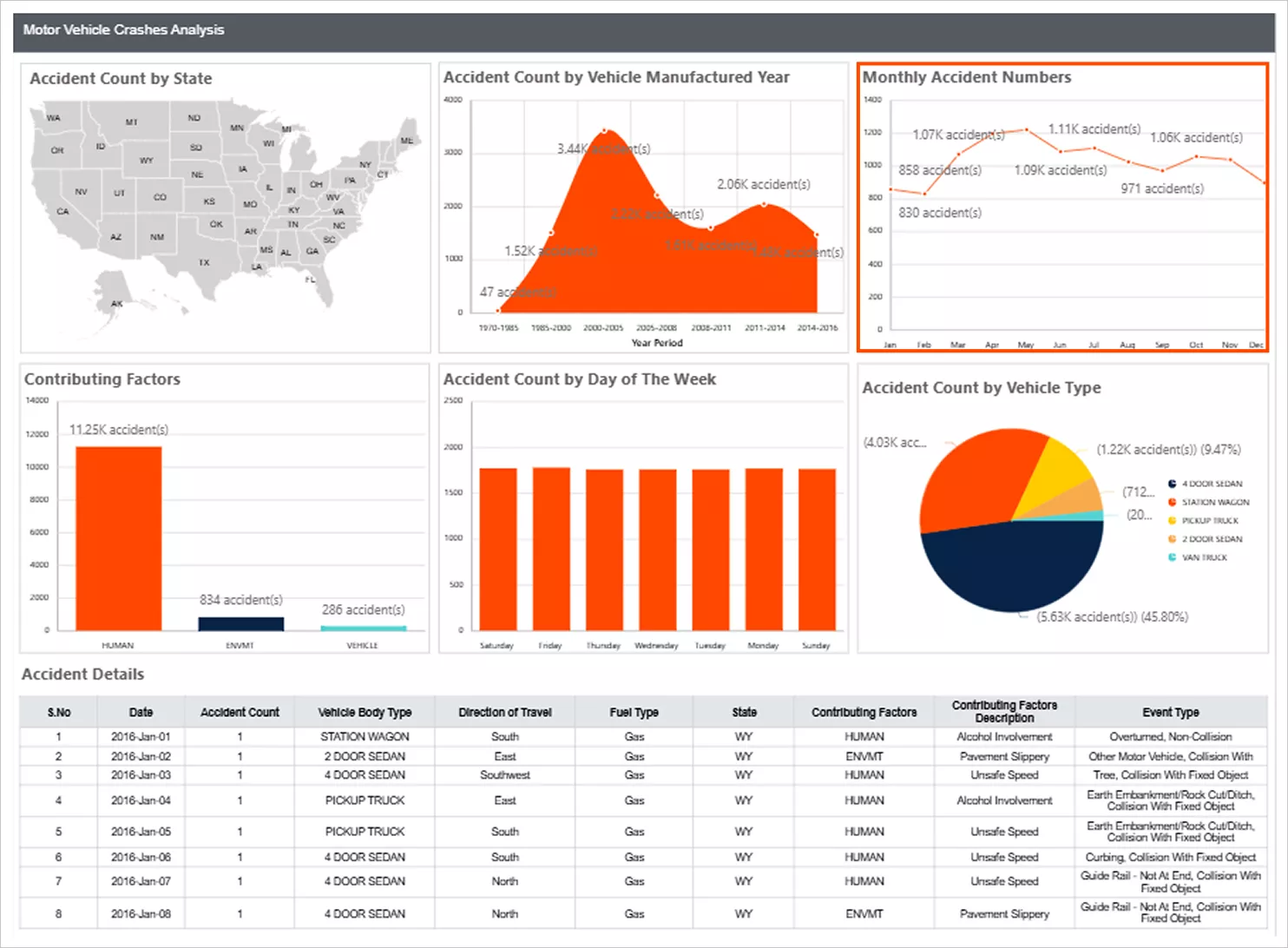Screen dimensions: 1288x948
Task: Click the Year Period axis title
Action: point(657,343)
